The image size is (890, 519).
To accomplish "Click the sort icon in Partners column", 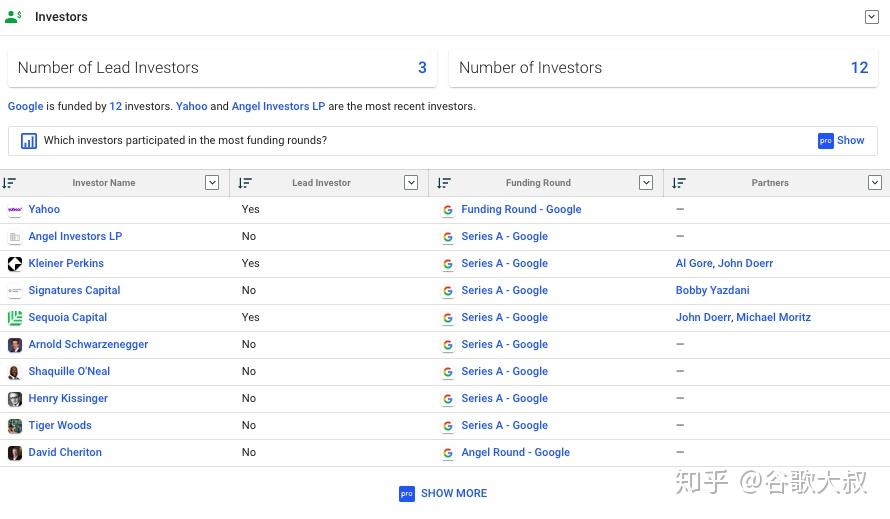I will coord(679,183).
